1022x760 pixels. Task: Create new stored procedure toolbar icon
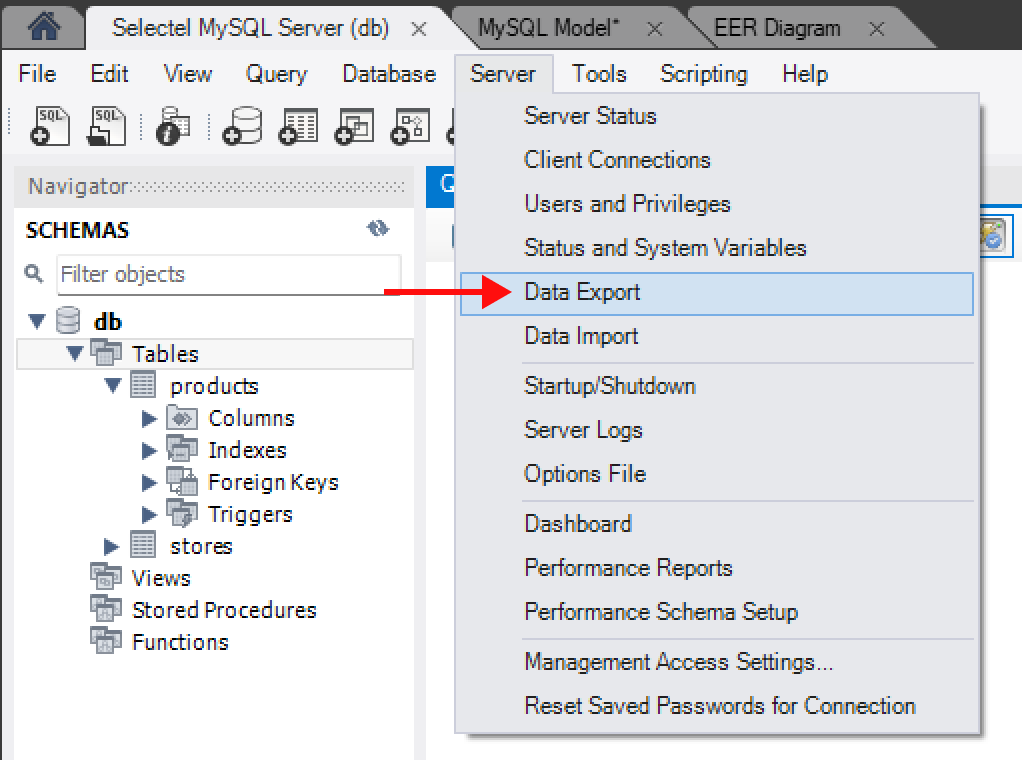click(411, 126)
